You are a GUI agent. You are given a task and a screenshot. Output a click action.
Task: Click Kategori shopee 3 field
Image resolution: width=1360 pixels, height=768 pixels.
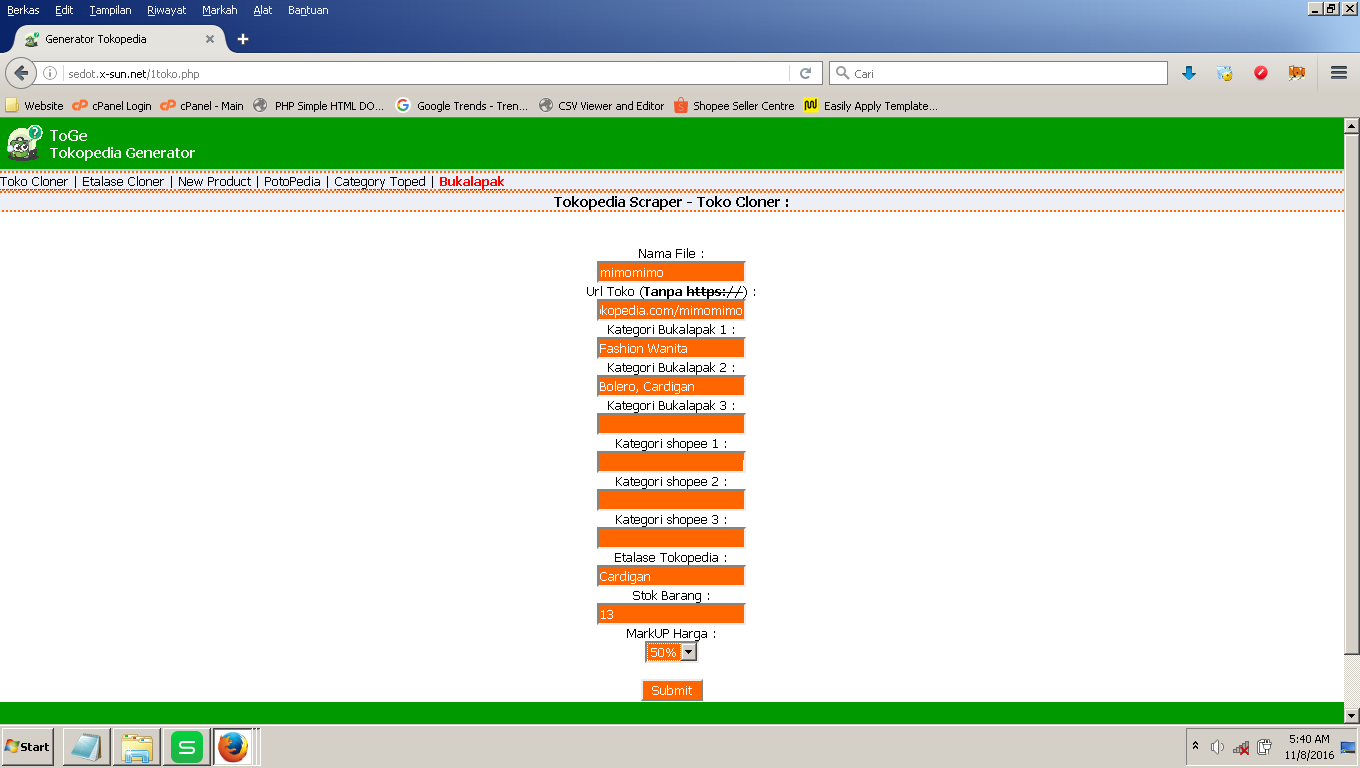[x=671, y=538]
